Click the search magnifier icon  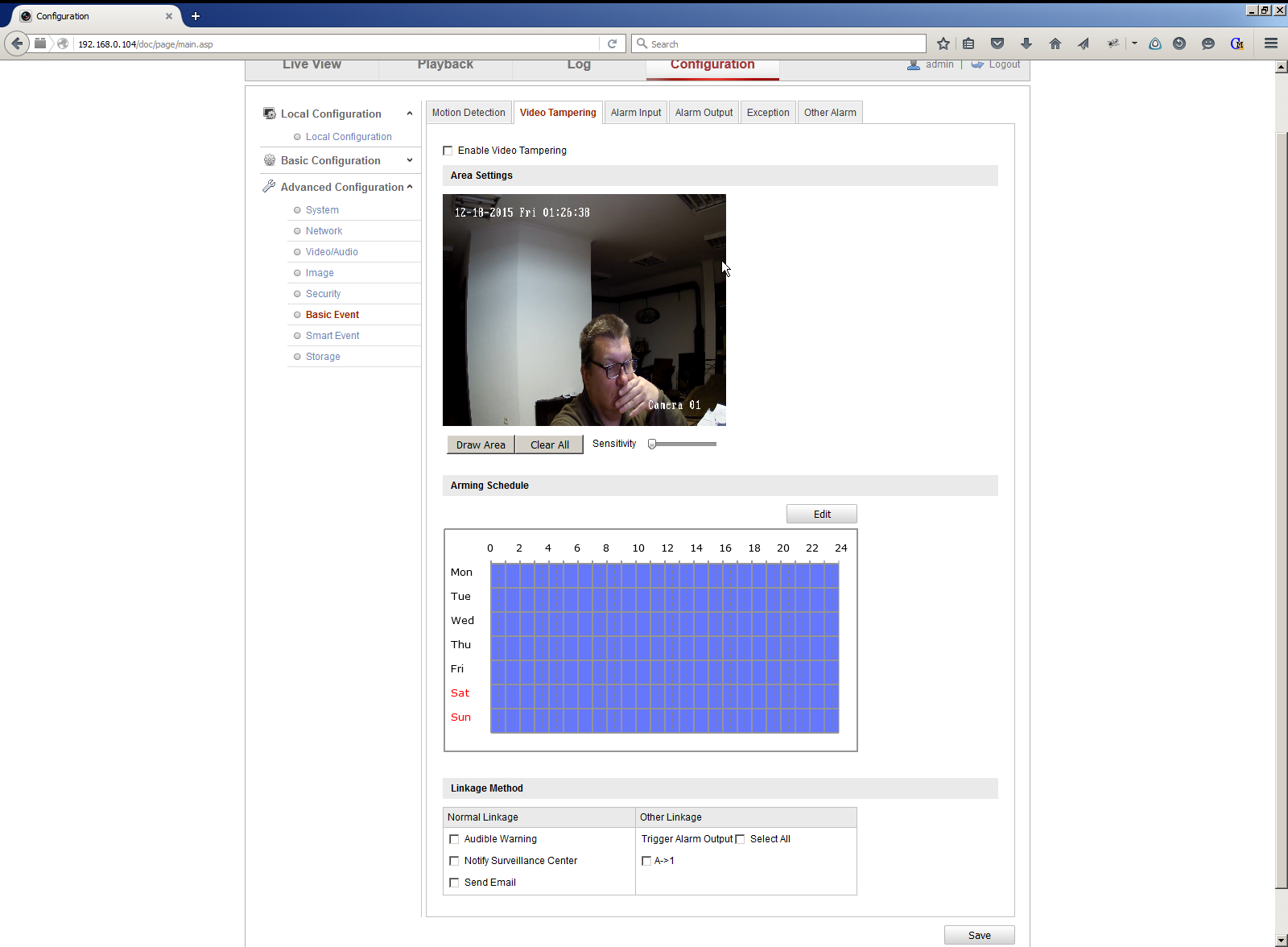(642, 43)
